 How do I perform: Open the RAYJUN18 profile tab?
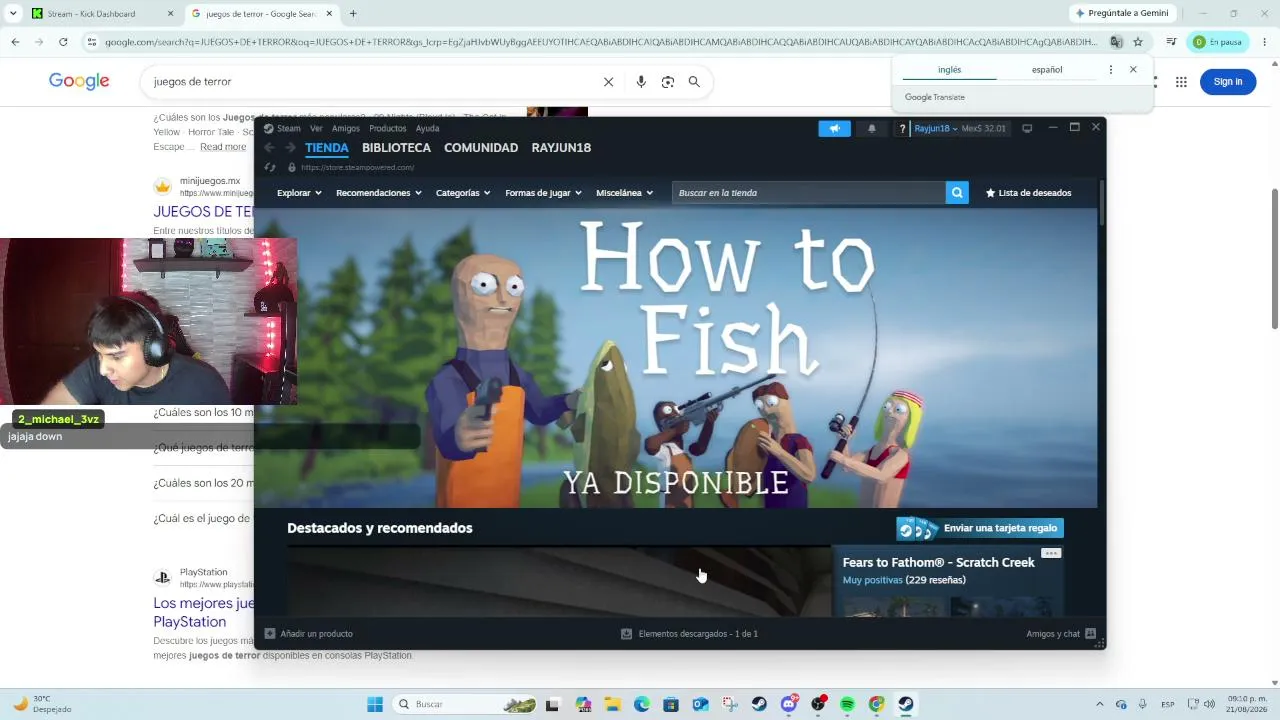point(561,148)
